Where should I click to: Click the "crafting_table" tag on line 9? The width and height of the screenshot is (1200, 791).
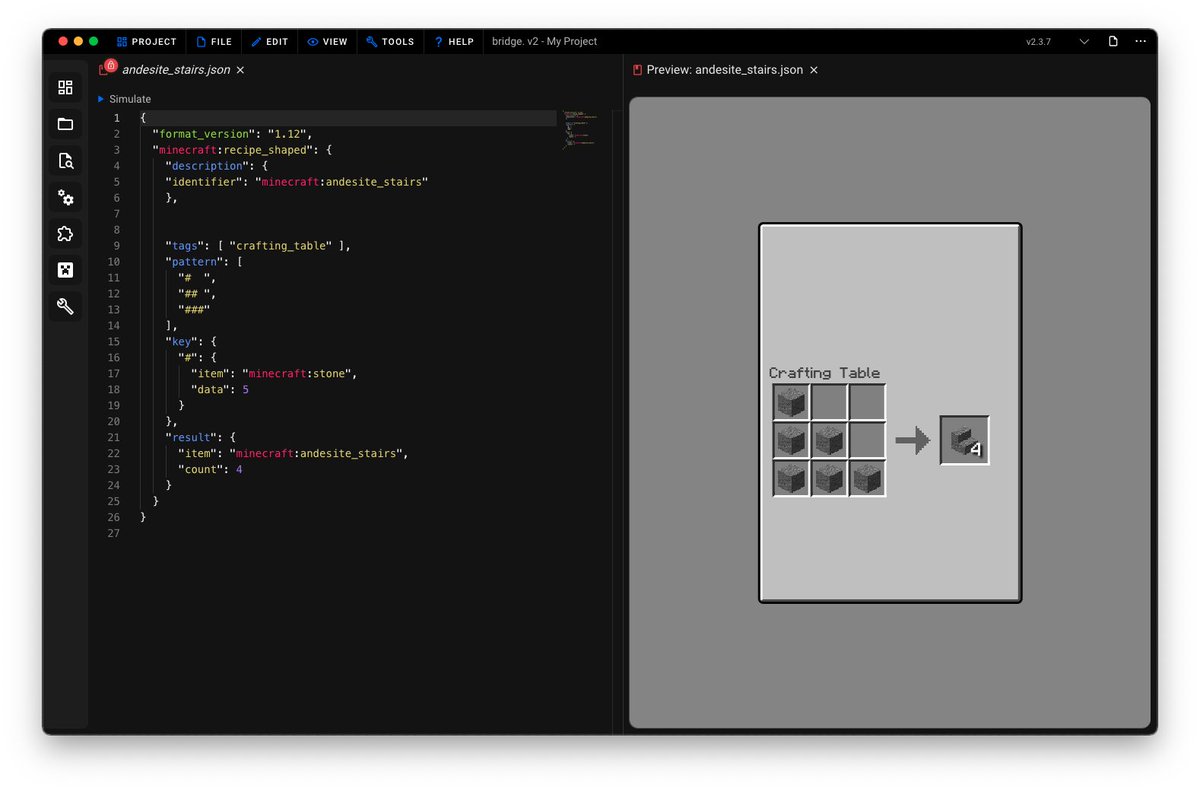point(283,246)
